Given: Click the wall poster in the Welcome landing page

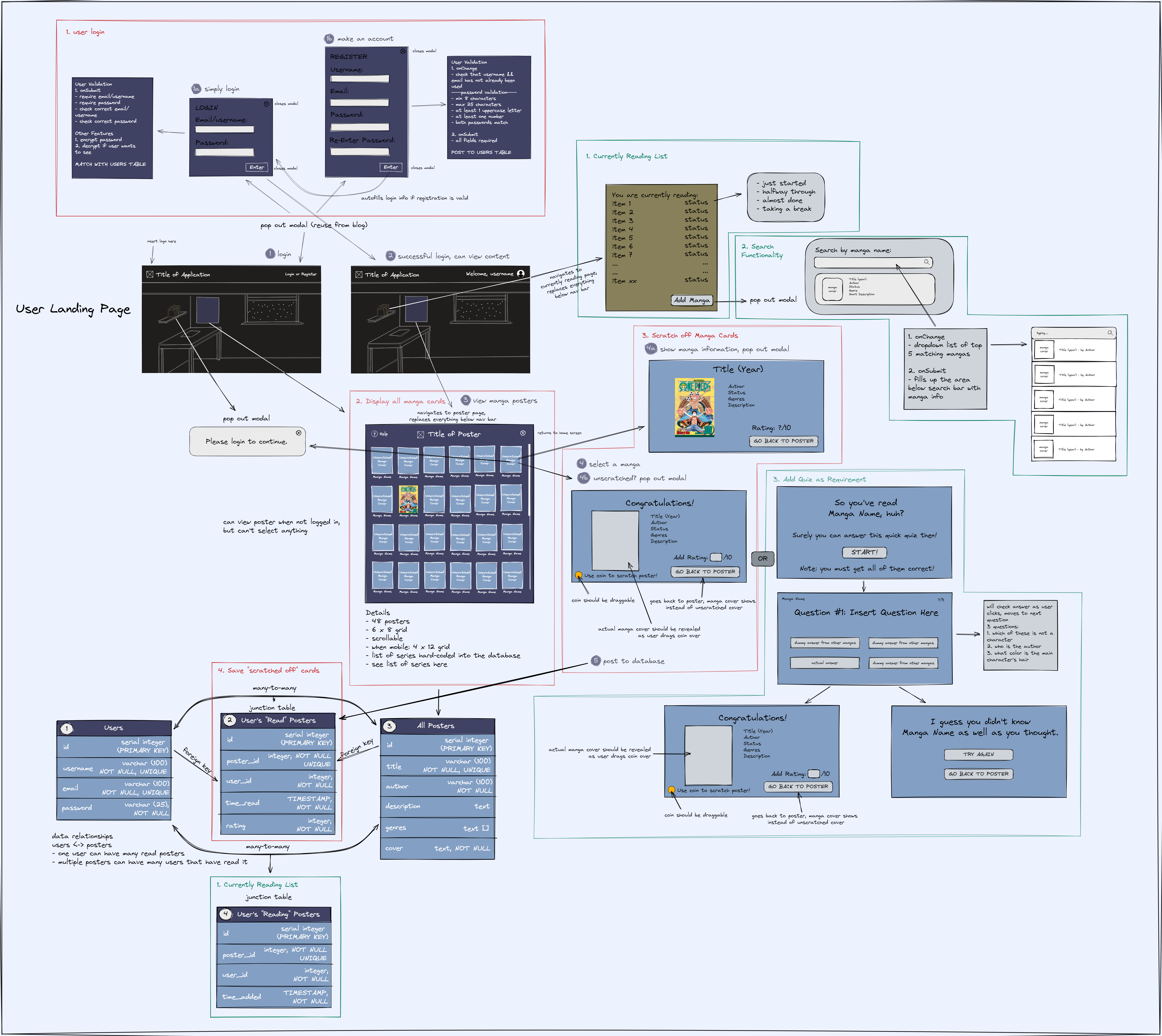Looking at the screenshot, I should [416, 309].
